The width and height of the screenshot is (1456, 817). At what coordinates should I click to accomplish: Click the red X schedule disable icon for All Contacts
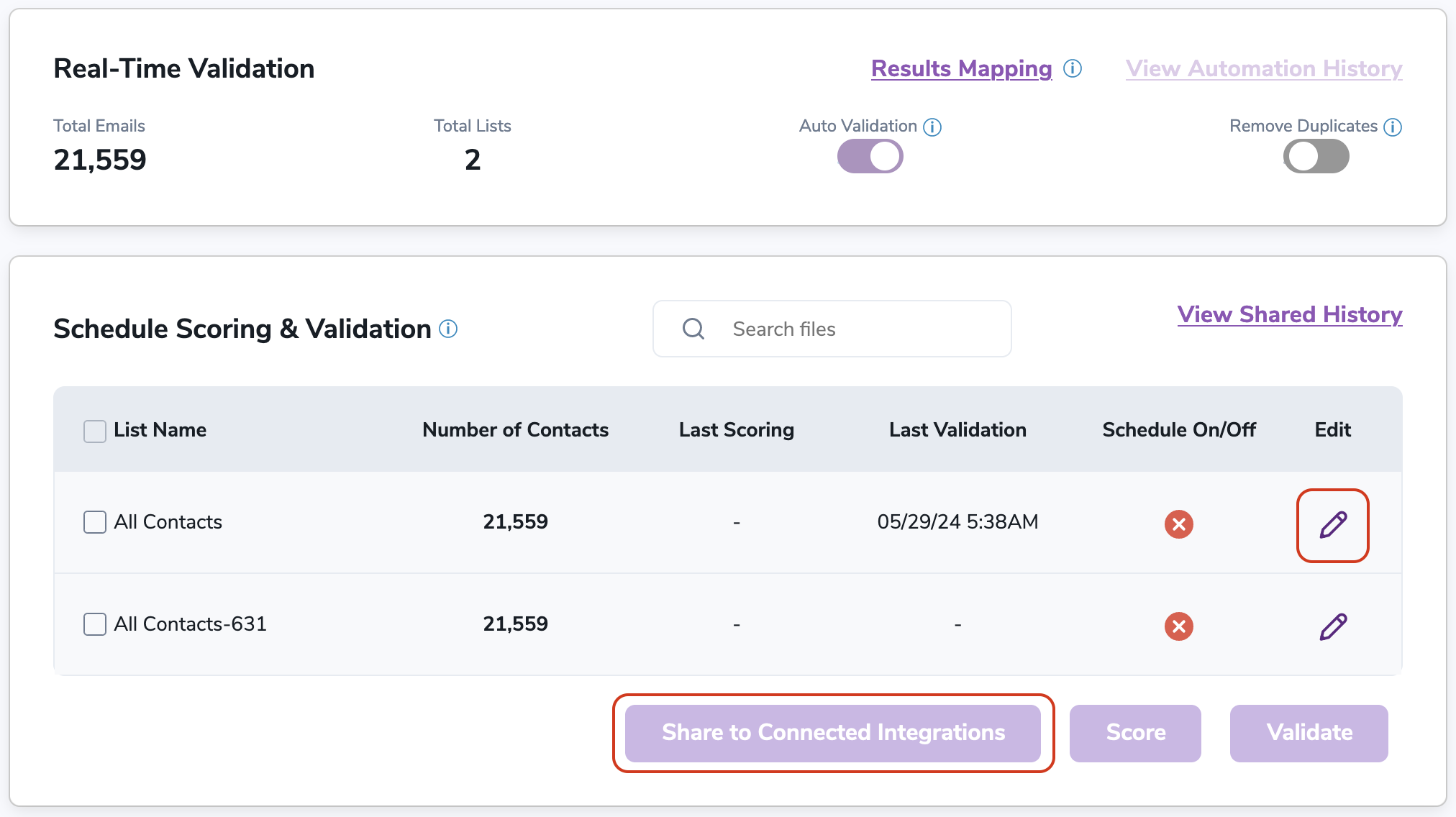tap(1179, 523)
